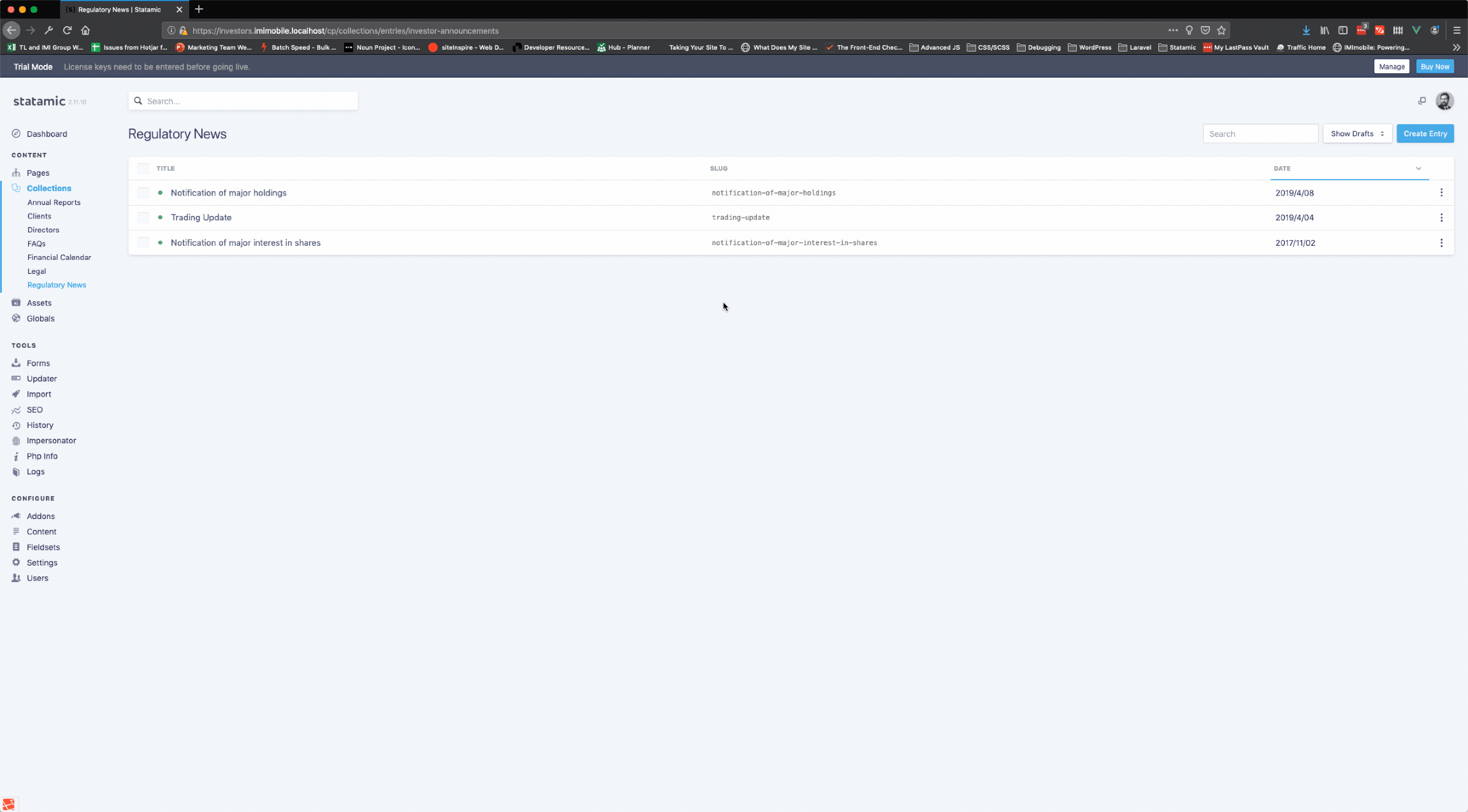Click the Dashboard icon in sidebar
Viewport: 1468px width, 812px height.
16,134
